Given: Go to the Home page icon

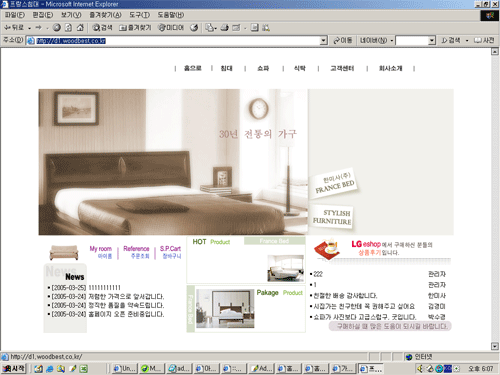Looking at the screenshot, I should tap(80, 28).
